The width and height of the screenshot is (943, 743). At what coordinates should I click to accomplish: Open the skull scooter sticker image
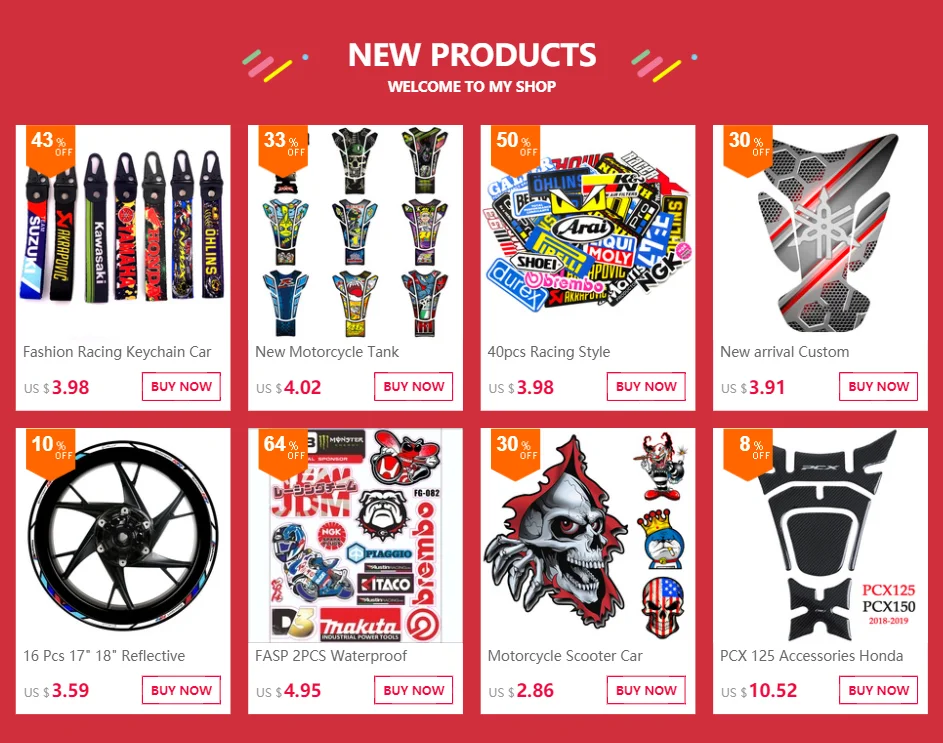(588, 535)
